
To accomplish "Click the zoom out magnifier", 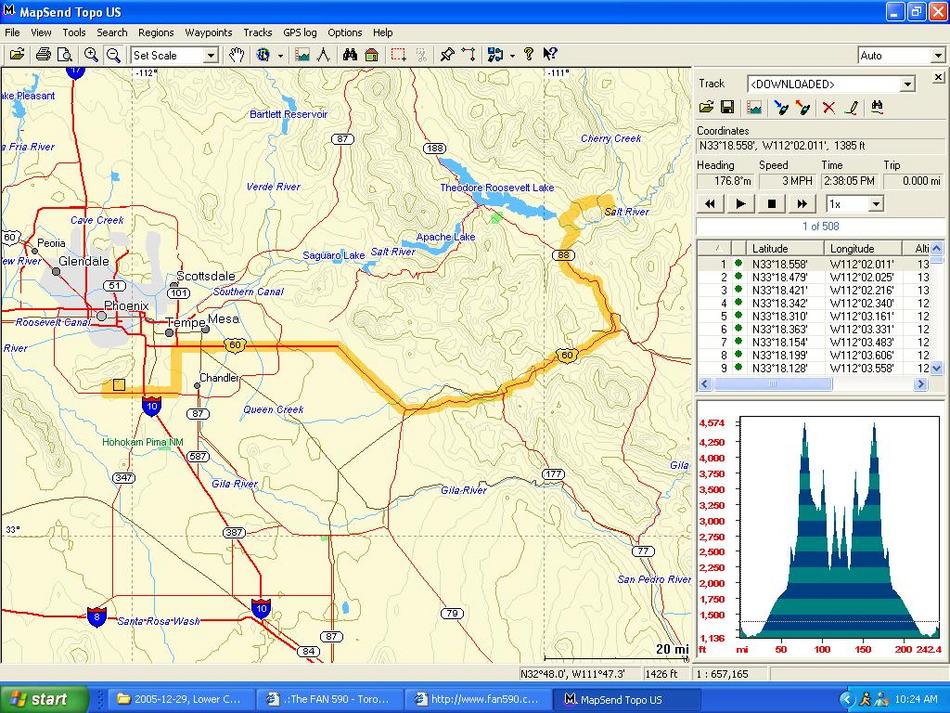I will coord(113,55).
